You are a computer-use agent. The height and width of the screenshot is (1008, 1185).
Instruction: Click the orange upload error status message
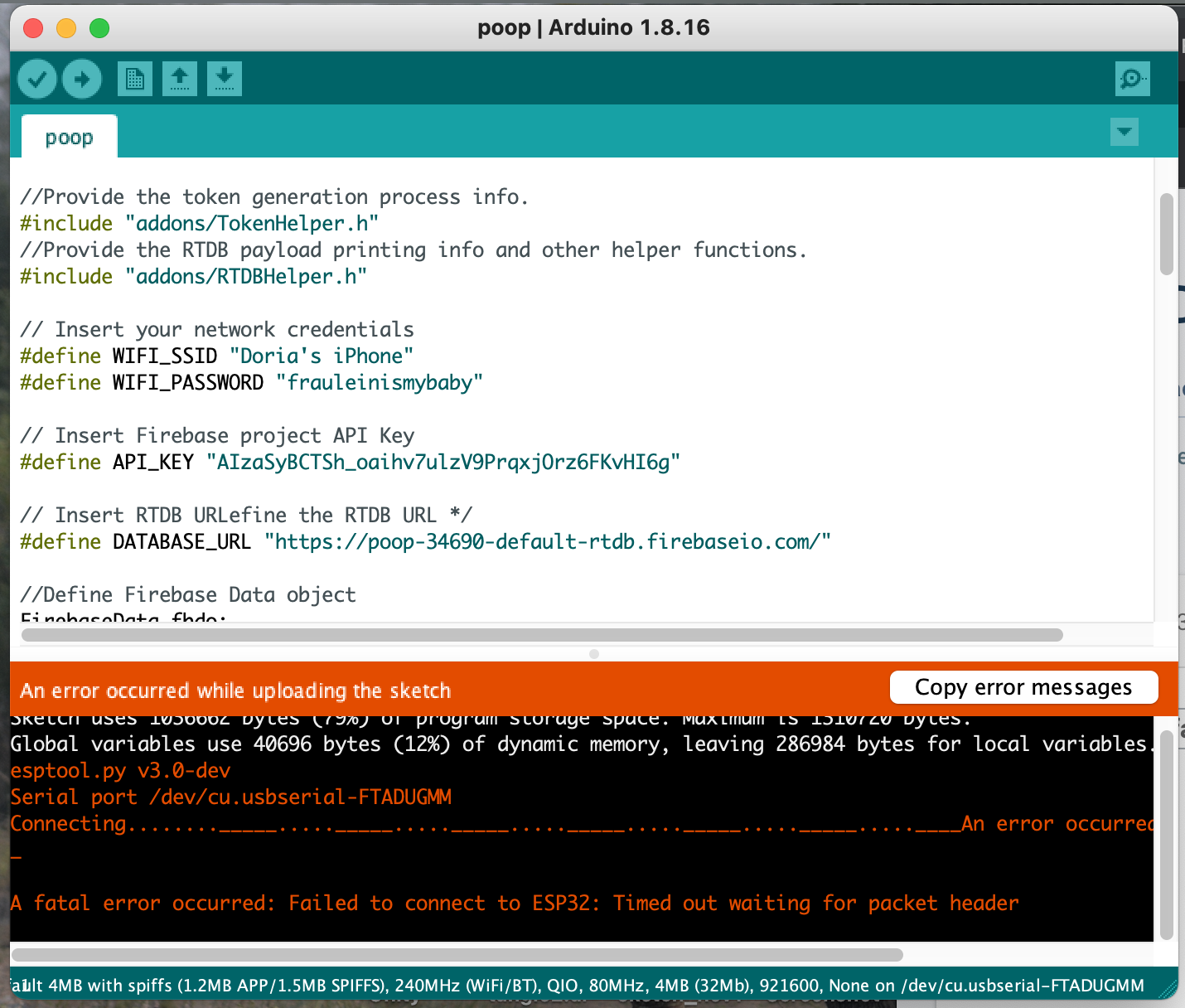[x=235, y=691]
